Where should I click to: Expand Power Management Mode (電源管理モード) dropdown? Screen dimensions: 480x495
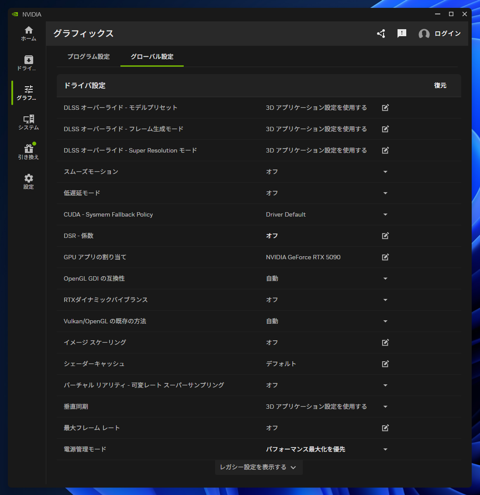(385, 449)
